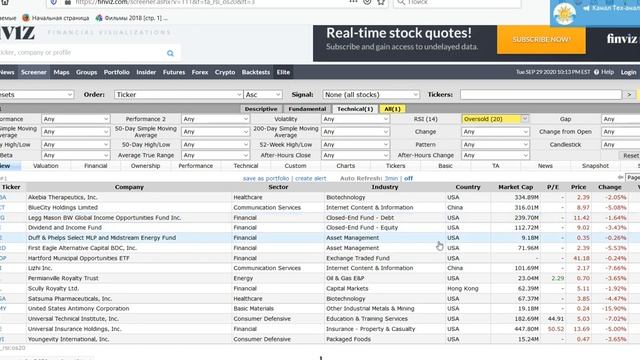The height and width of the screenshot is (360, 640).
Task: Switch to the TA view tab
Action: click(496, 166)
